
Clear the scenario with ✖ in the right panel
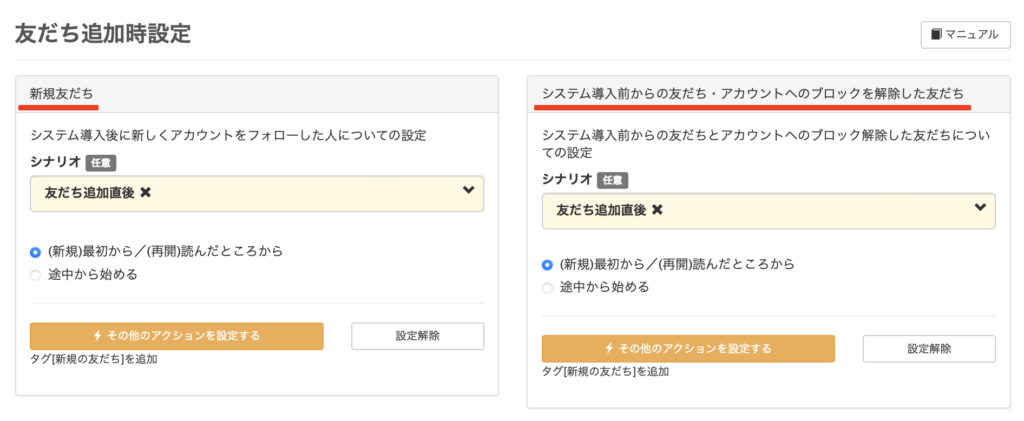657,210
